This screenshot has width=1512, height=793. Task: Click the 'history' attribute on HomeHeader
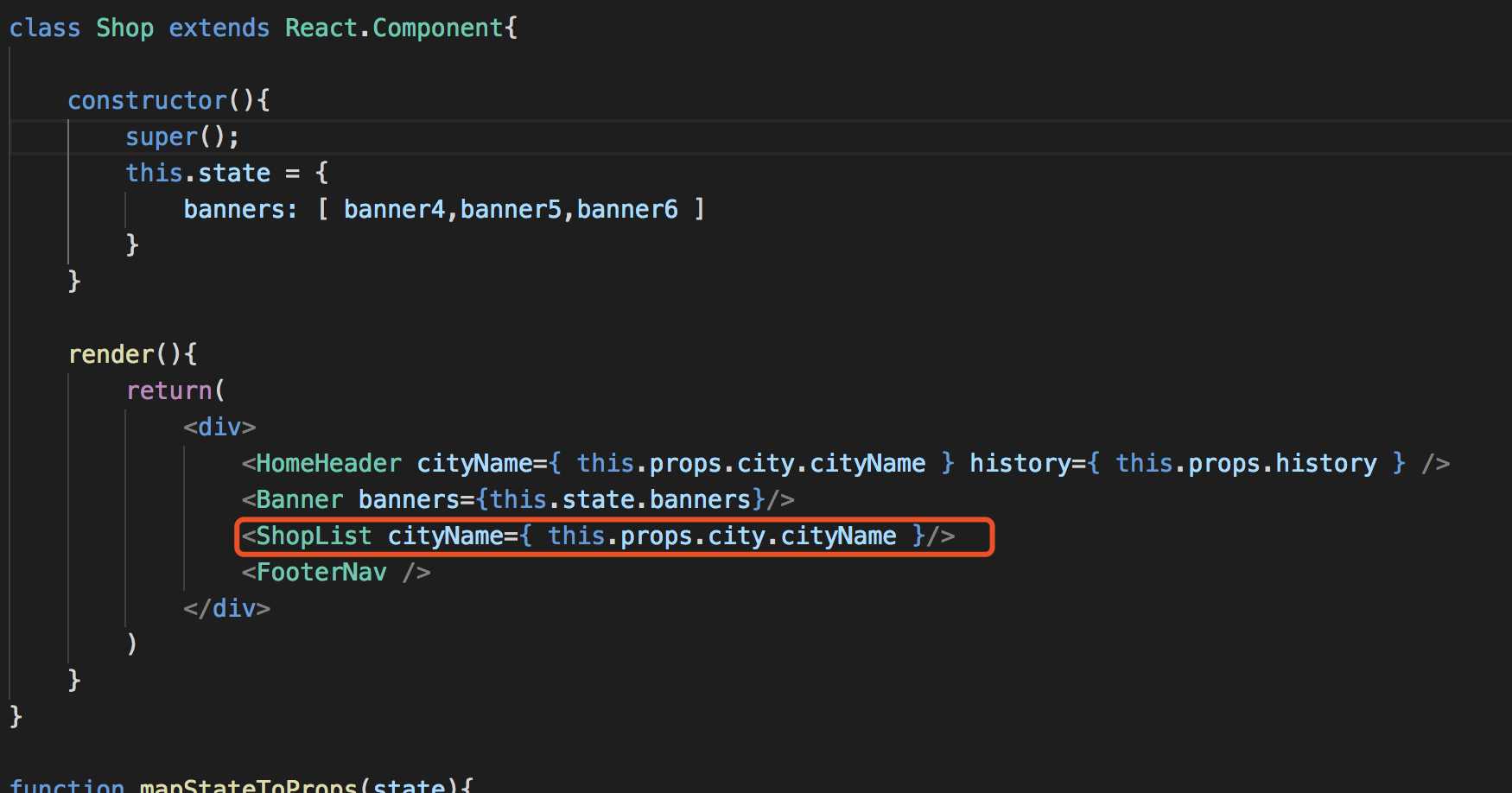click(x=1020, y=464)
